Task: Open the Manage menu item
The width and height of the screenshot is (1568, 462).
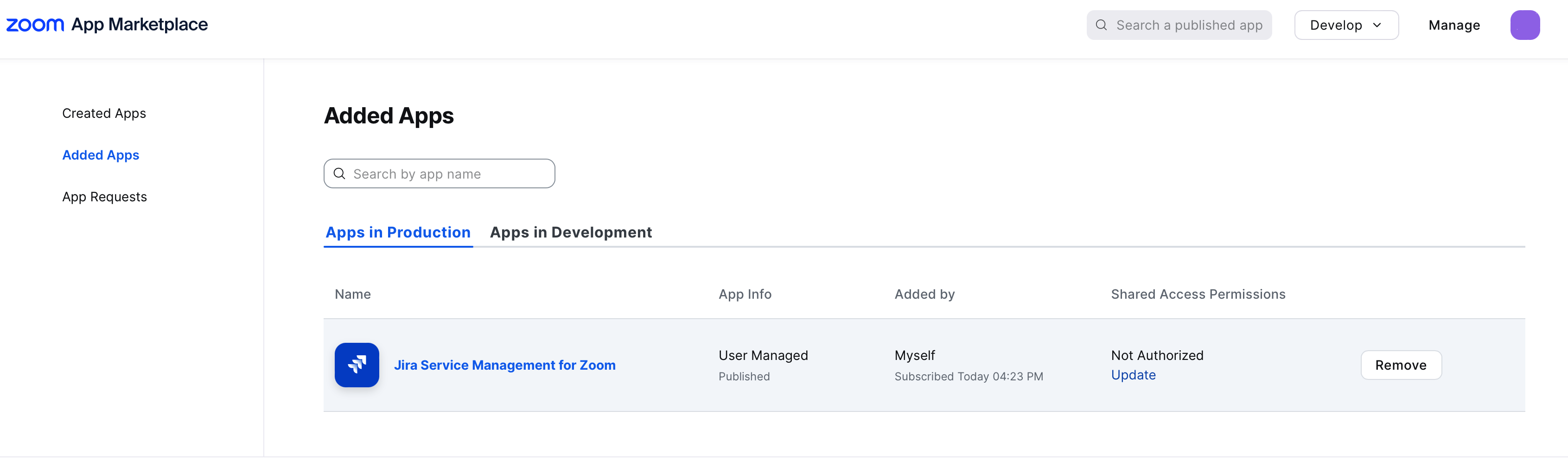Action: pos(1454,25)
